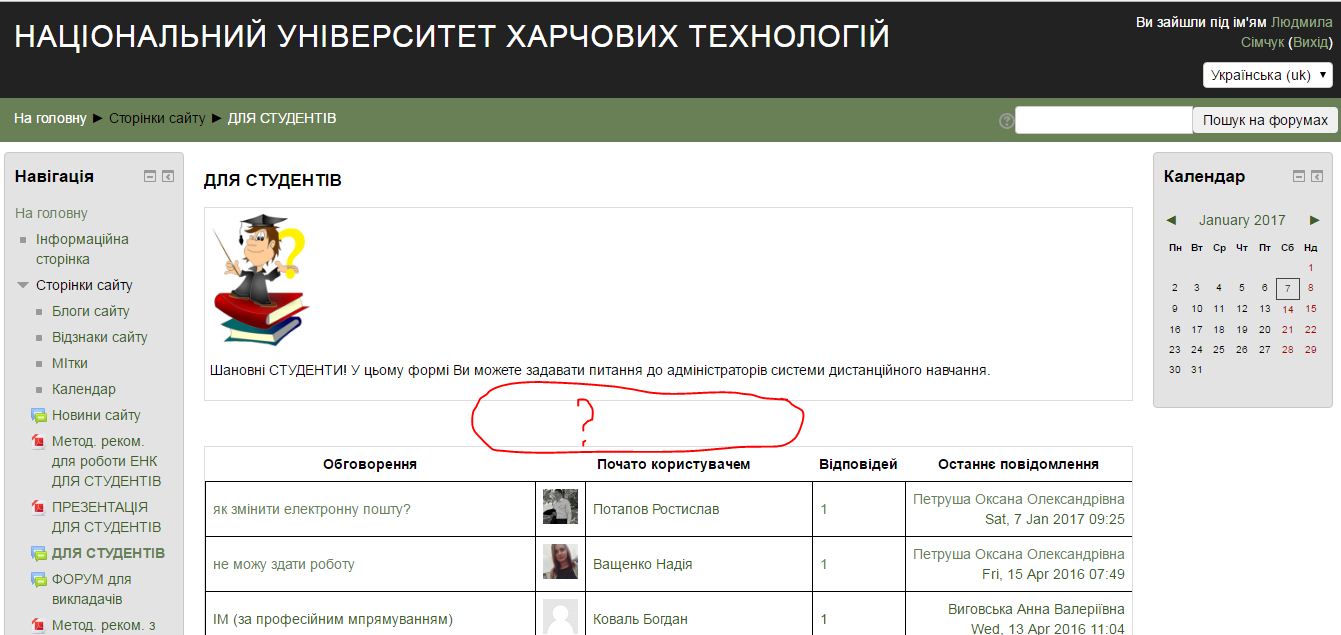
Task: Click the forum search text field
Action: 1103,120
